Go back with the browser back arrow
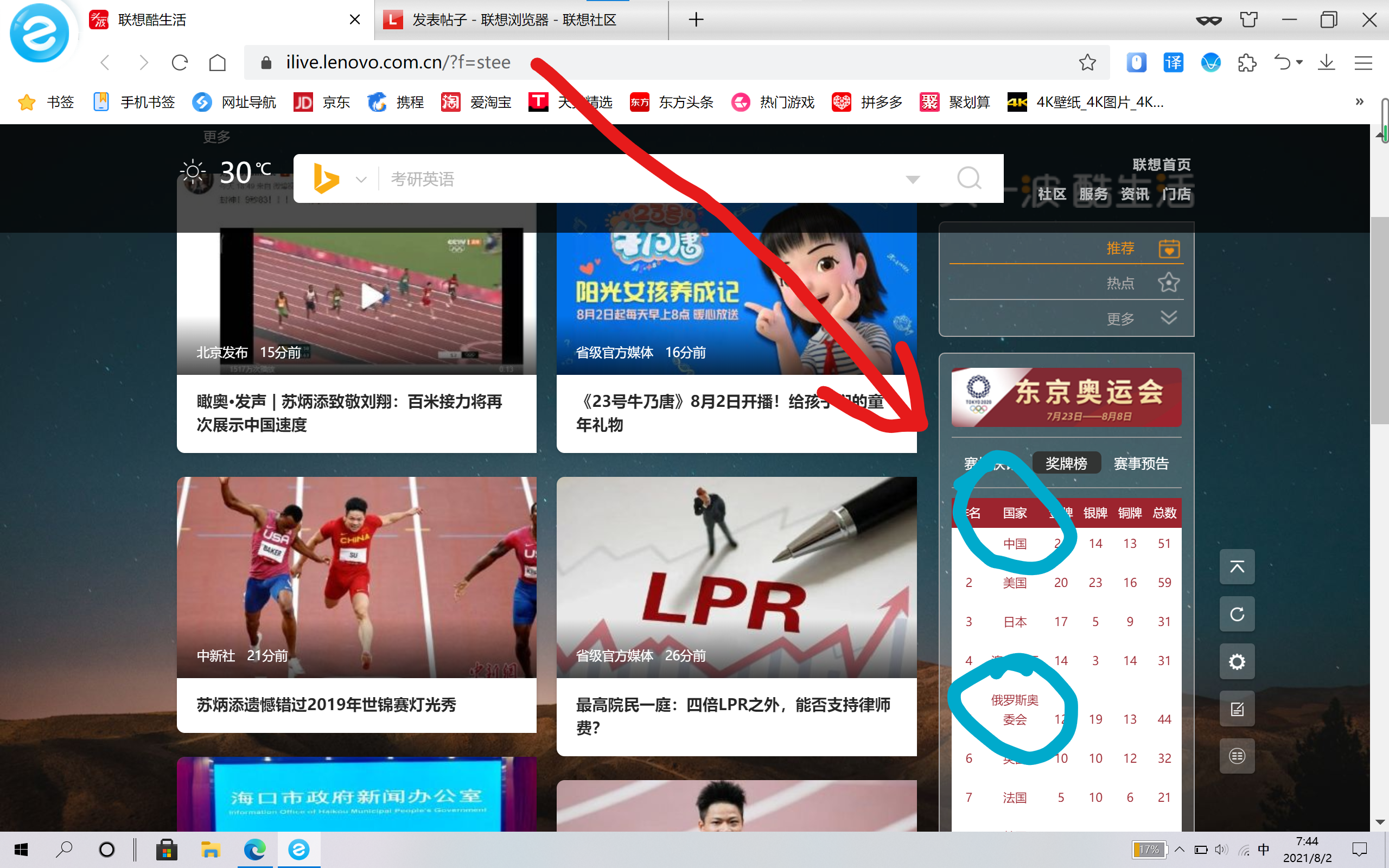This screenshot has height=868, width=1389. (x=105, y=62)
